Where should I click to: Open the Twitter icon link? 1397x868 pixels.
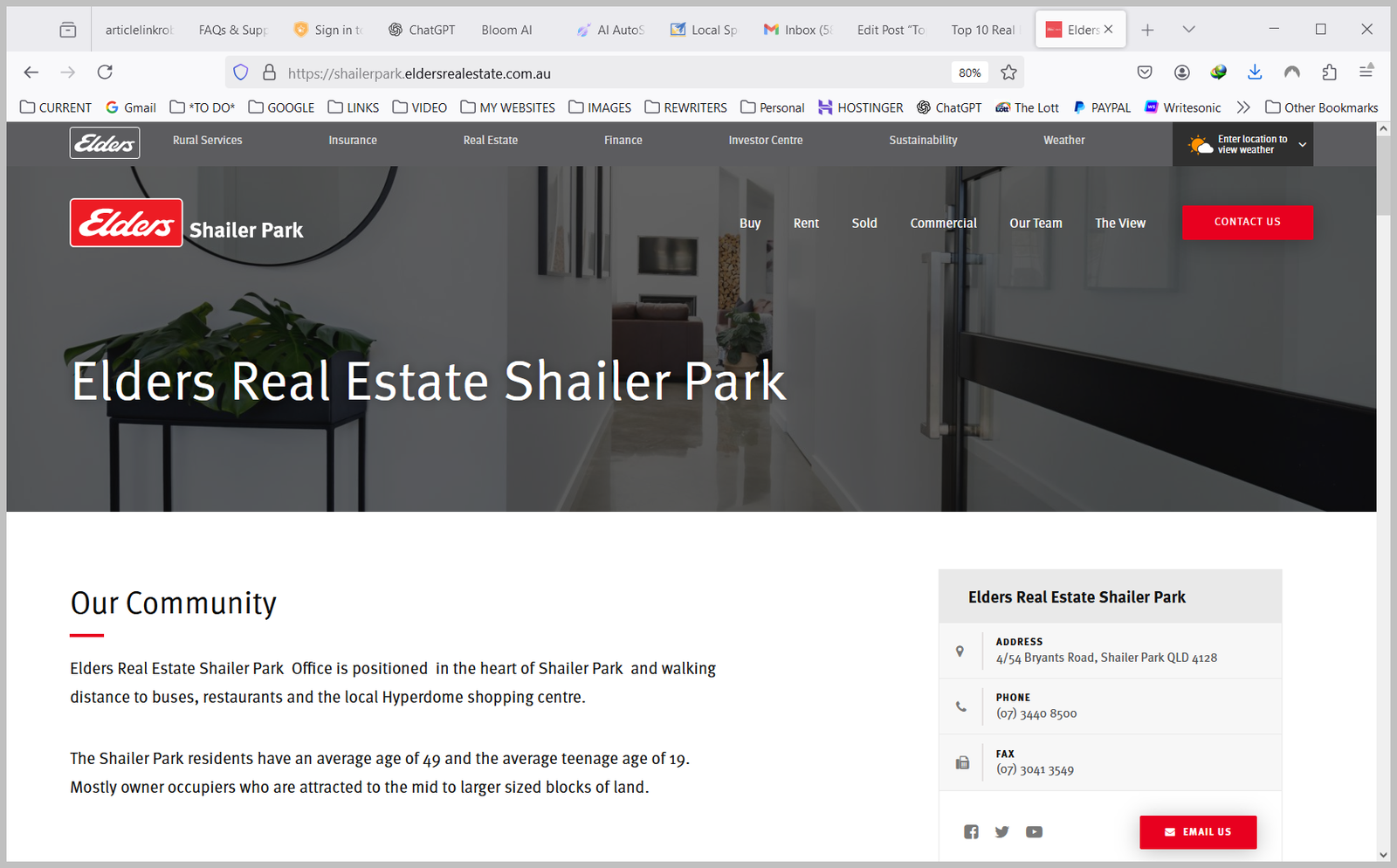point(1001,831)
